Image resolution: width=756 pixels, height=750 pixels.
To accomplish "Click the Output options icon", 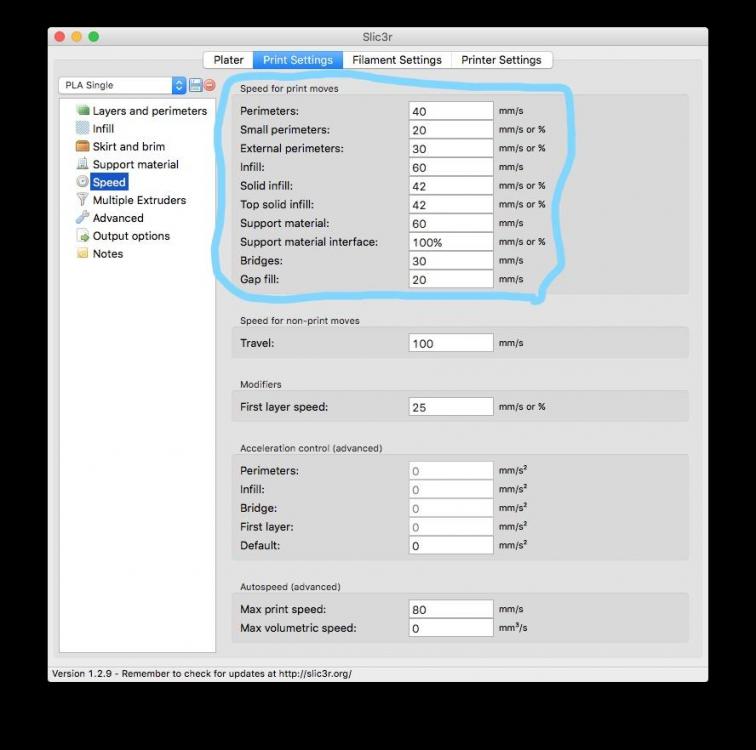I will pyautogui.click(x=83, y=236).
